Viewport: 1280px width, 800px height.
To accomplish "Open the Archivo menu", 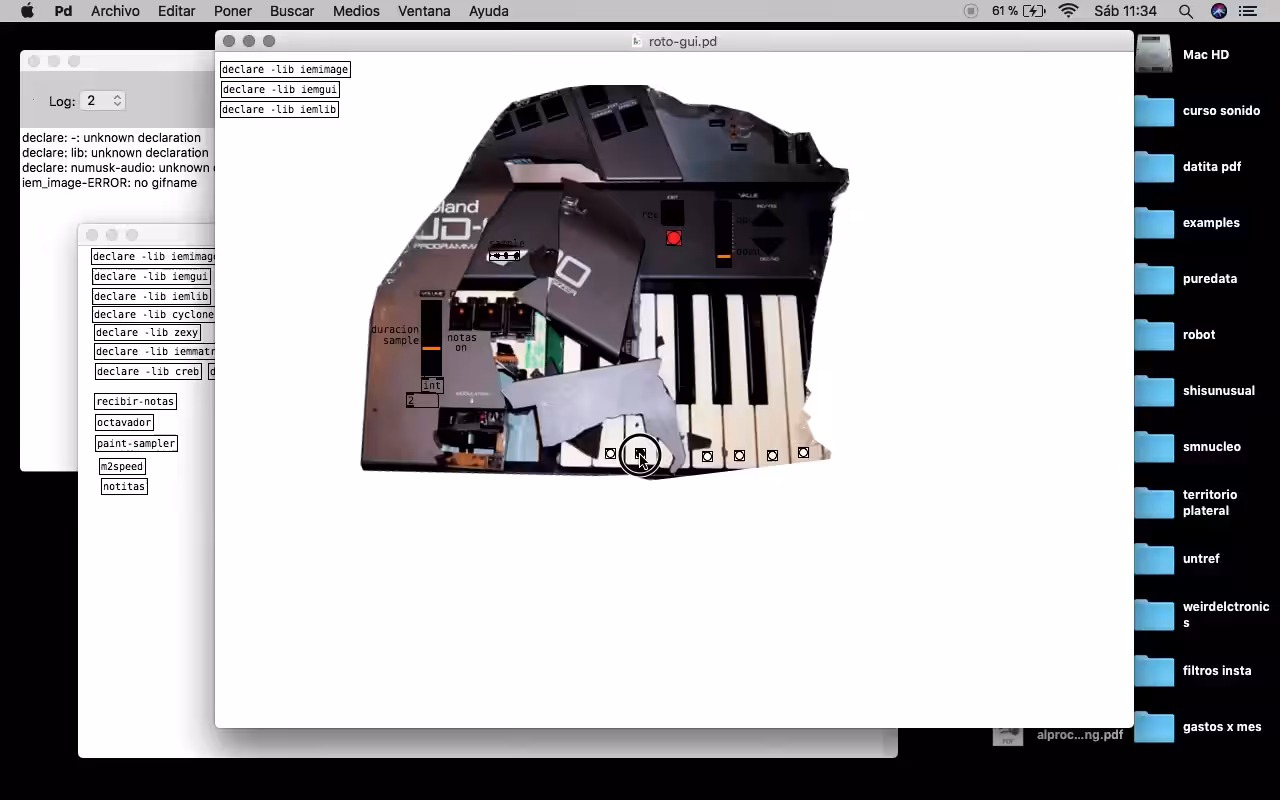I will tap(115, 11).
